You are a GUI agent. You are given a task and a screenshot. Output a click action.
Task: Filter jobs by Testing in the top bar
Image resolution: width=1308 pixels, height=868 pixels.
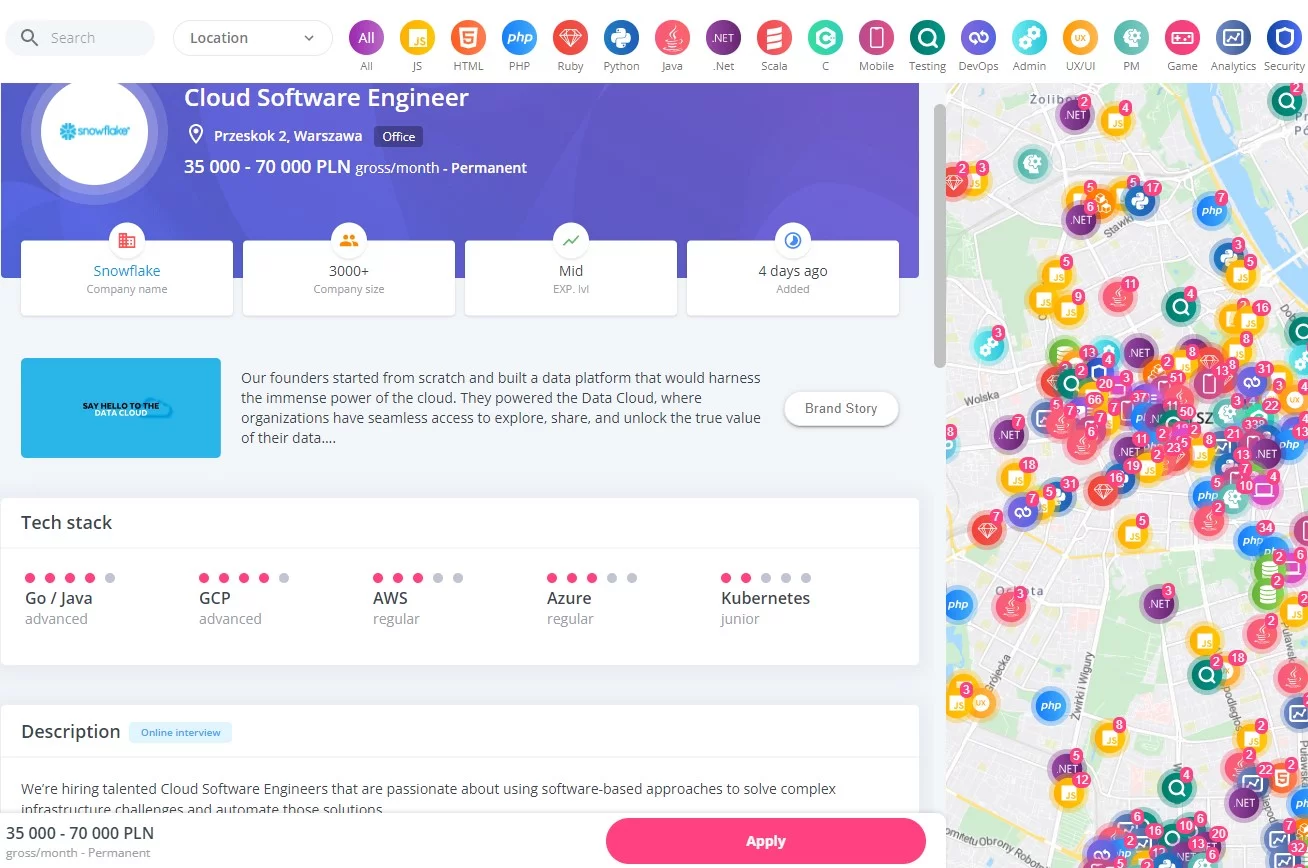click(927, 38)
